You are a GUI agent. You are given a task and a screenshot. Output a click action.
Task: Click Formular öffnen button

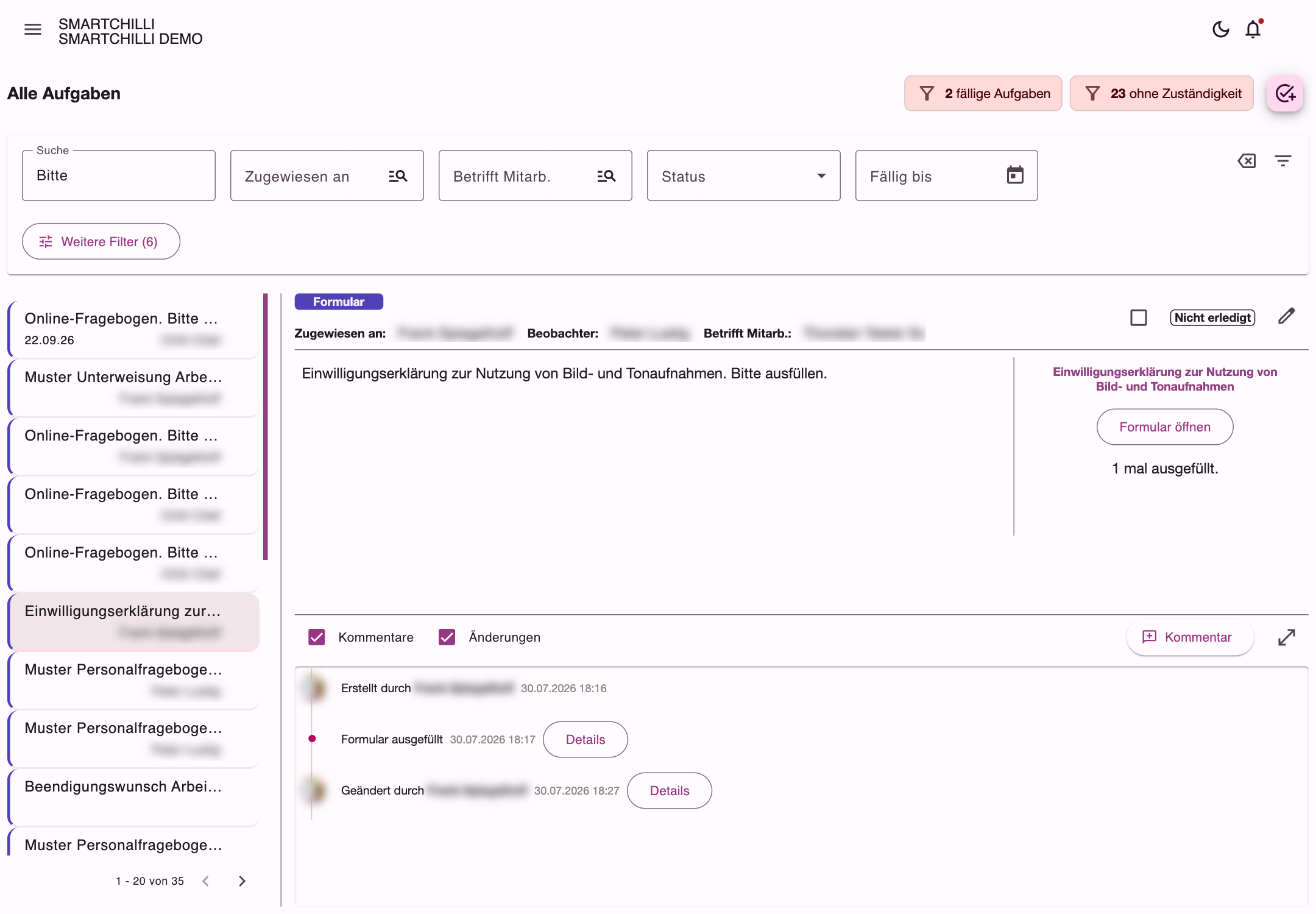pos(1165,427)
